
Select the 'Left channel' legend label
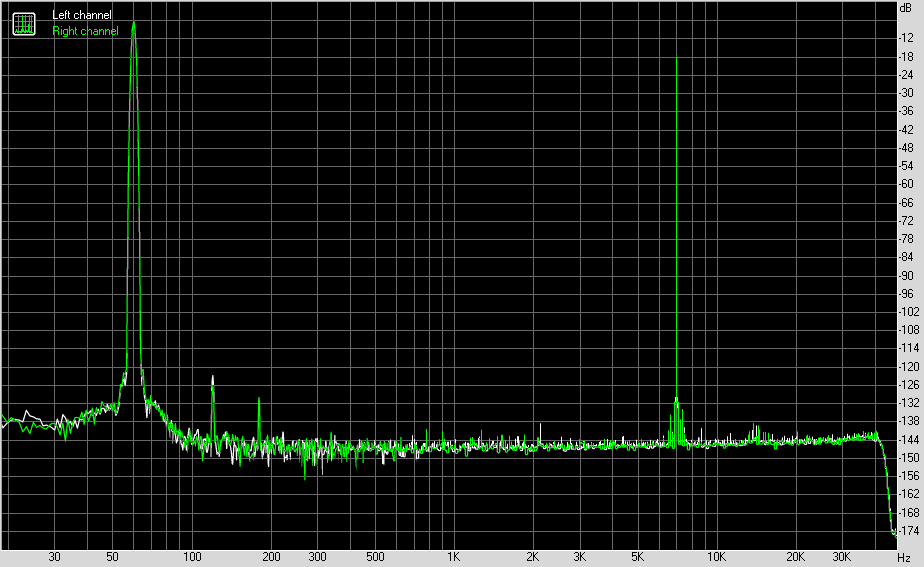(x=81, y=15)
